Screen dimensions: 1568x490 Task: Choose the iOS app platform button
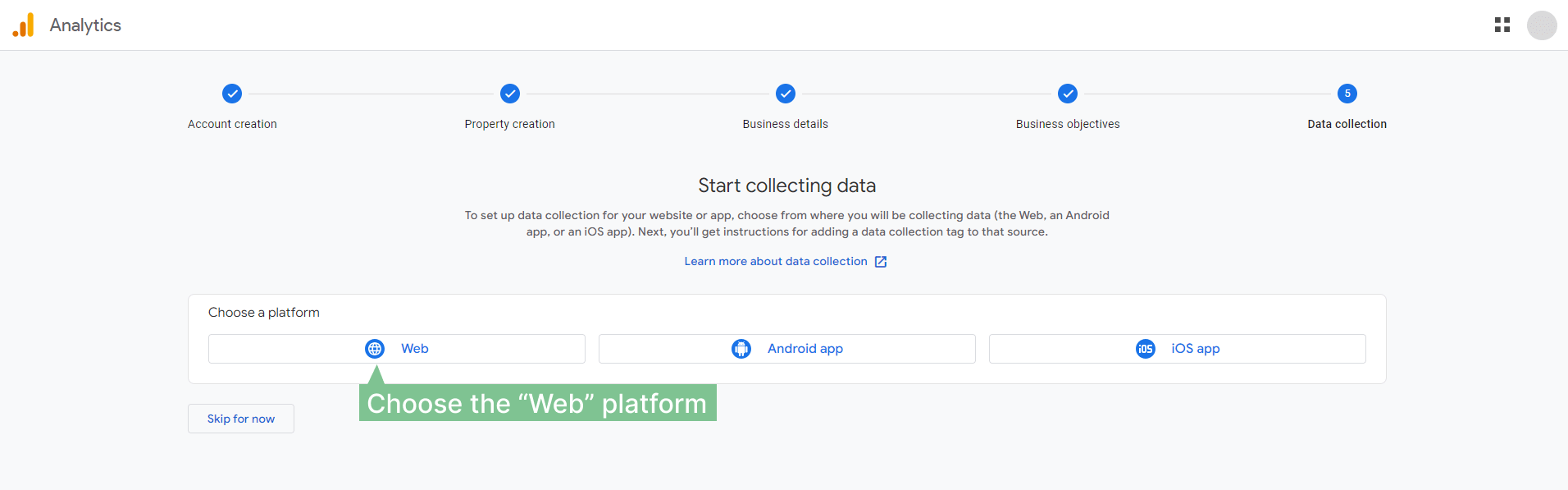1178,349
